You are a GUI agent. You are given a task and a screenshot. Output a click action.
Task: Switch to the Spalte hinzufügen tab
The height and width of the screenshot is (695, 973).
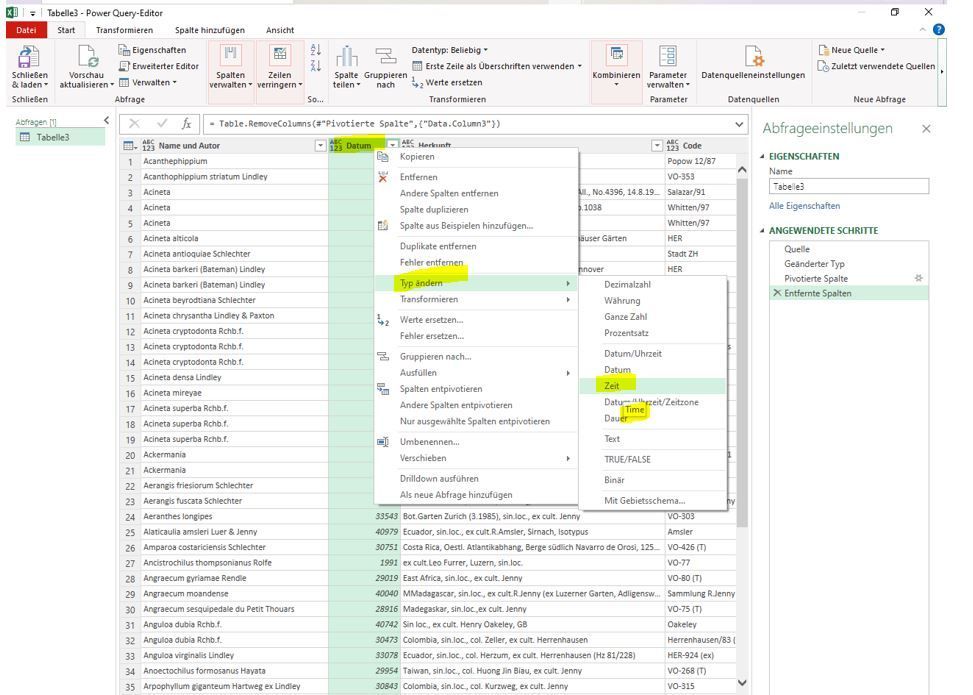point(210,30)
